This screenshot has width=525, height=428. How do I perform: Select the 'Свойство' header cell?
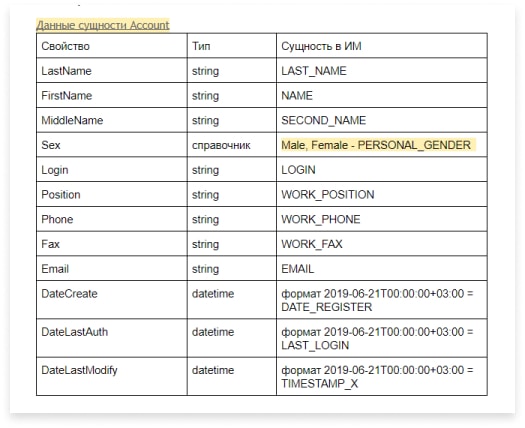(x=112, y=46)
